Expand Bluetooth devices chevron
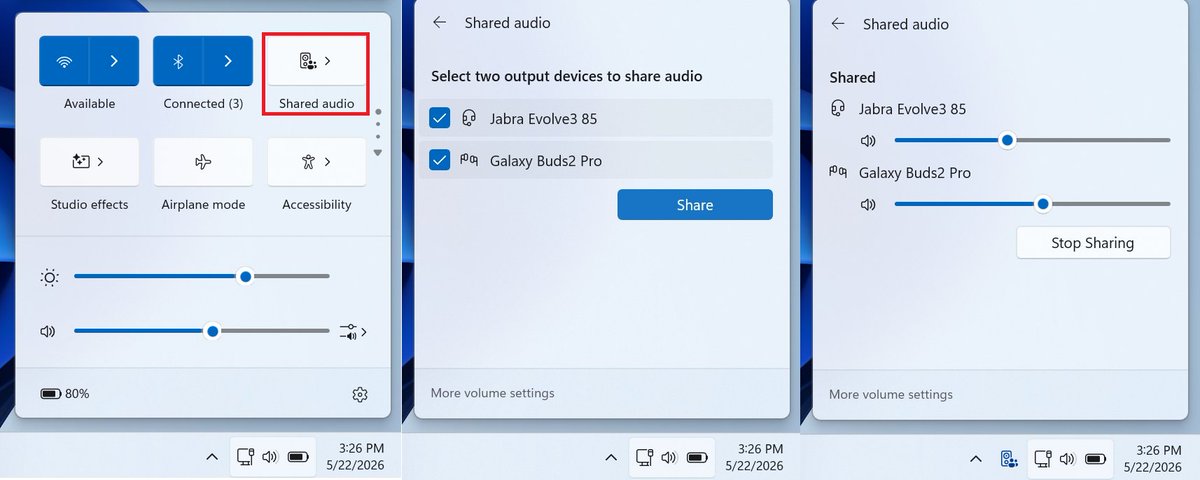The height and width of the screenshot is (480, 1200). click(x=228, y=61)
